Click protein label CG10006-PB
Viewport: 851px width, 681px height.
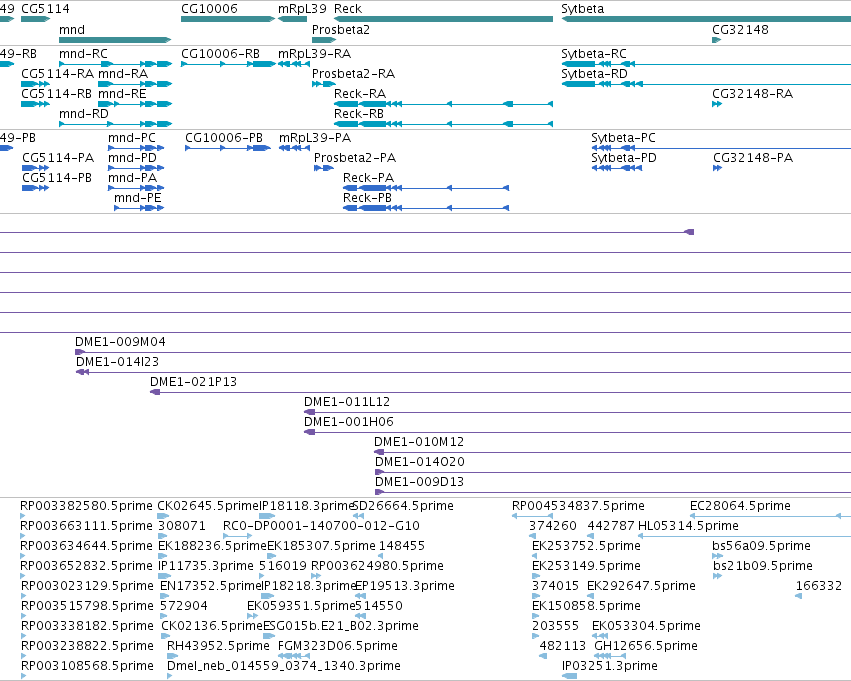tap(224, 138)
